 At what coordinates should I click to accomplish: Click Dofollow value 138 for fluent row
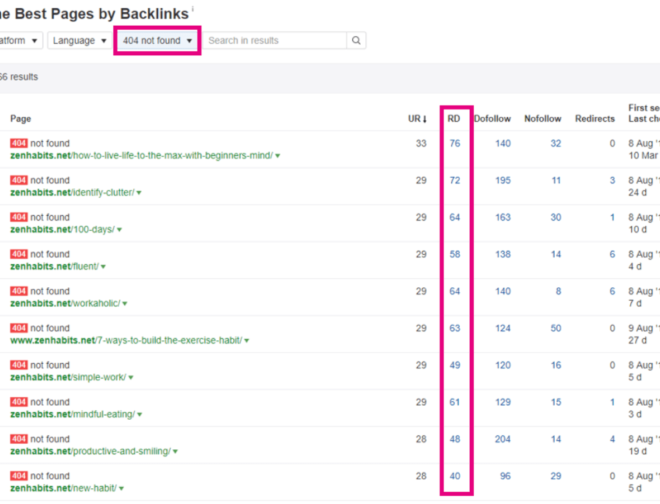[503, 254]
